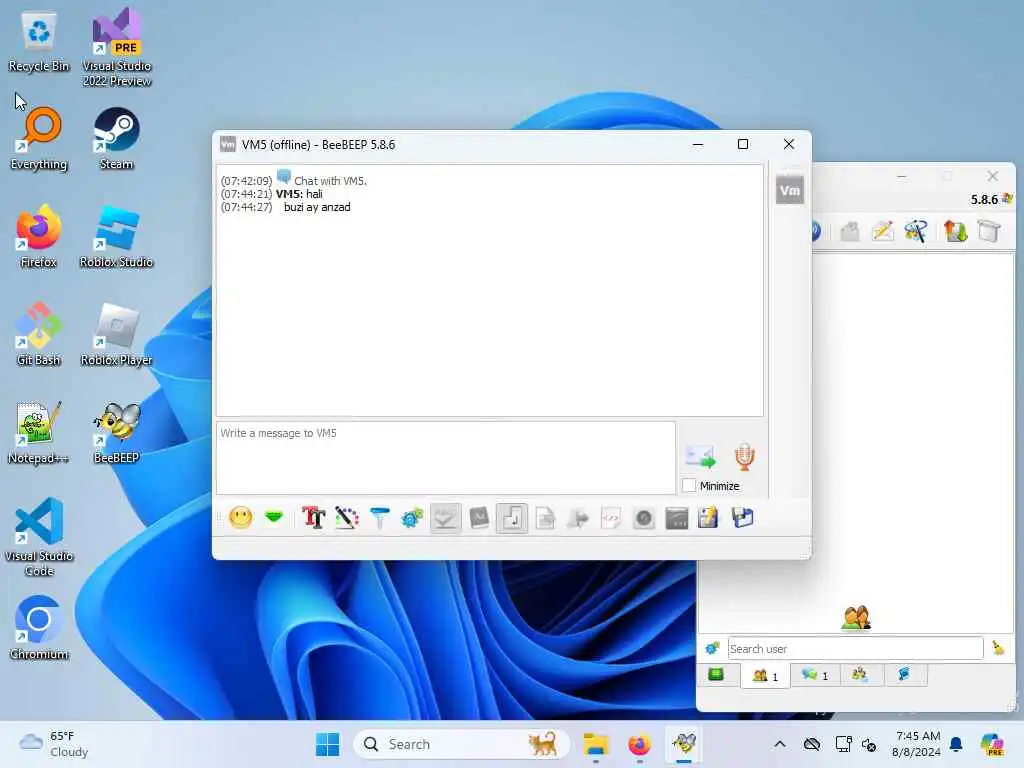Image resolution: width=1024 pixels, height=768 pixels.
Task: Click the blue funnel message filter icon
Action: pos(379,519)
